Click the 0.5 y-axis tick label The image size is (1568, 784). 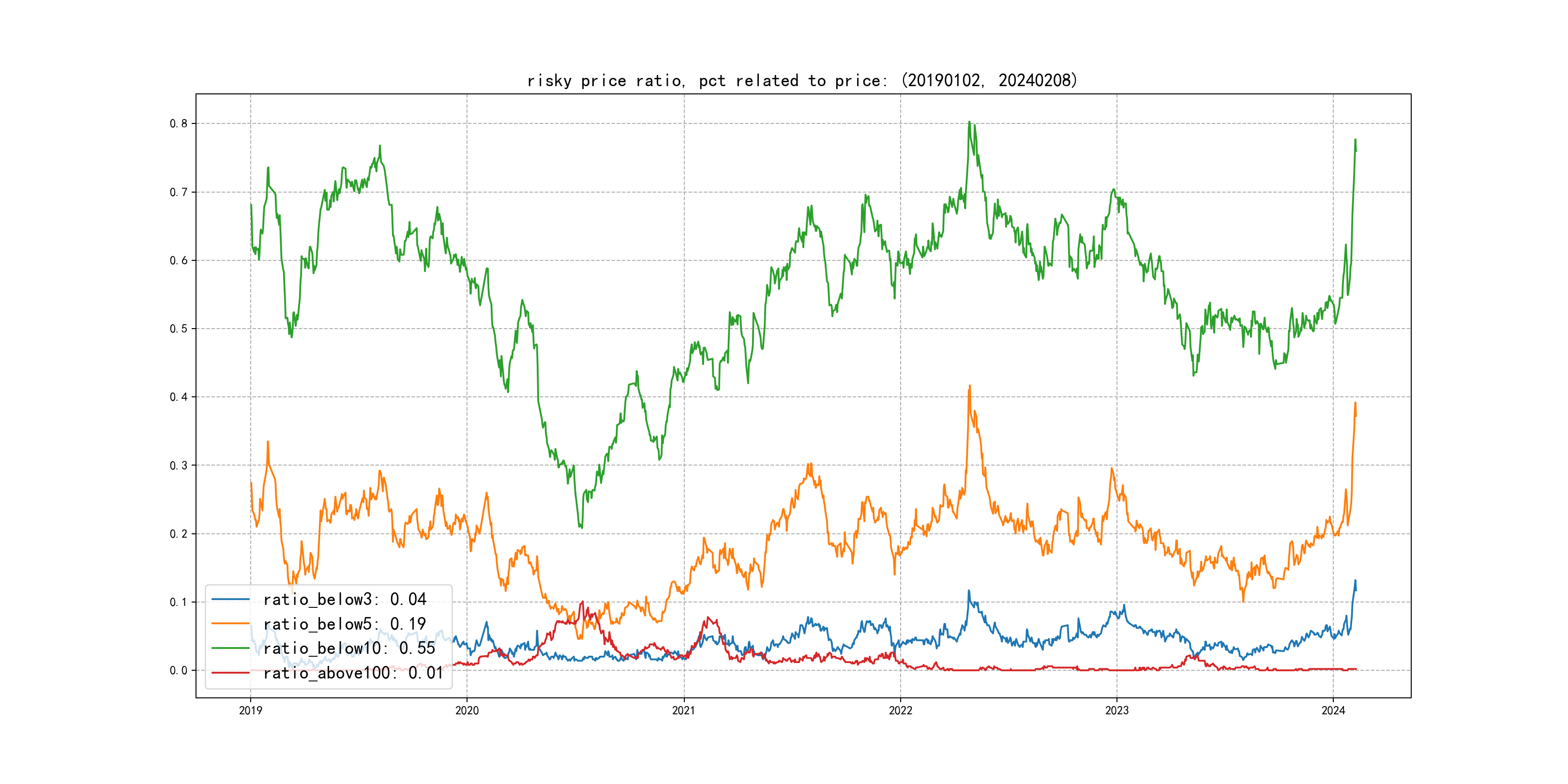click(x=179, y=329)
